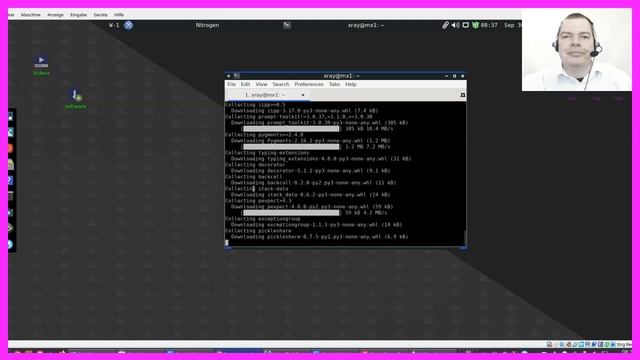
Task: Click the "Collecting decorator" line
Action: [x=256, y=164]
